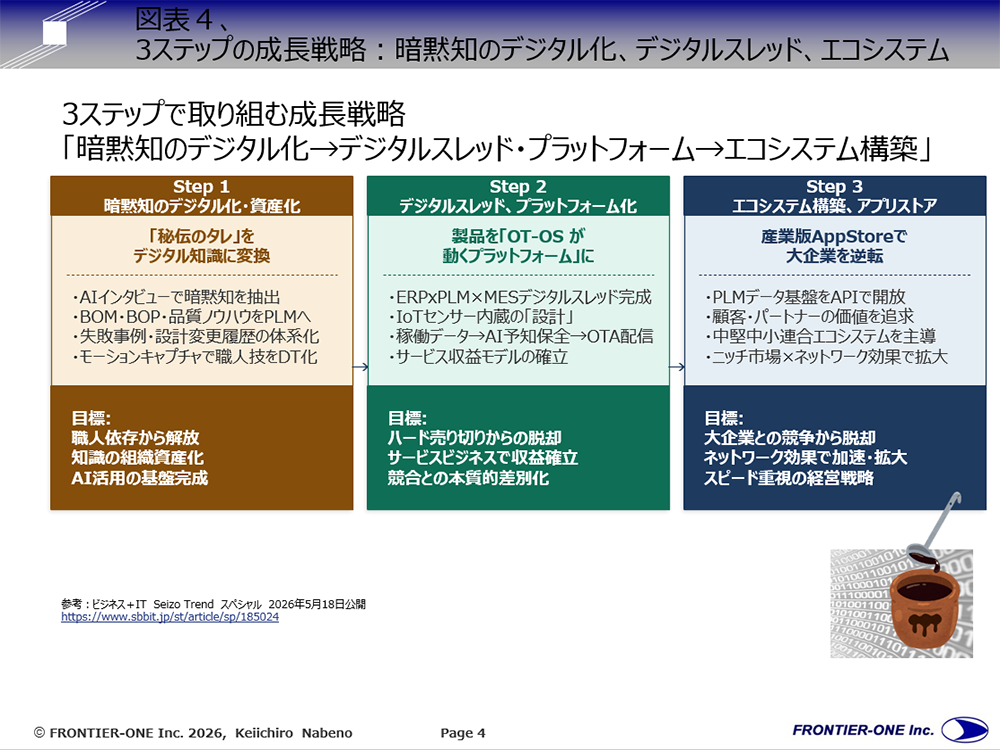Click the line 顧客・パートナーの価値を追求

point(809,317)
